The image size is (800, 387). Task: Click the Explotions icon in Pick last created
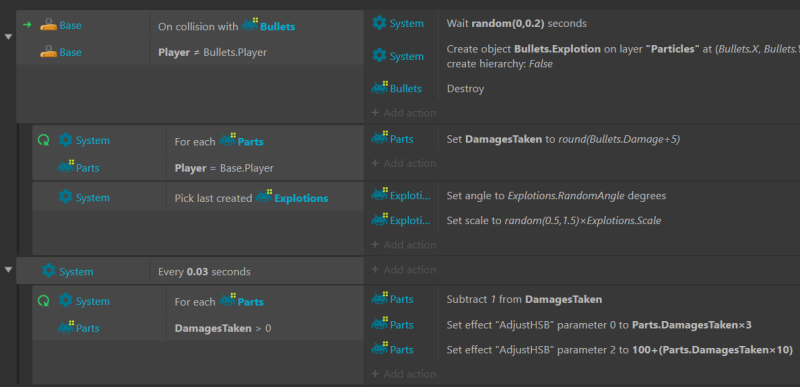(264, 197)
